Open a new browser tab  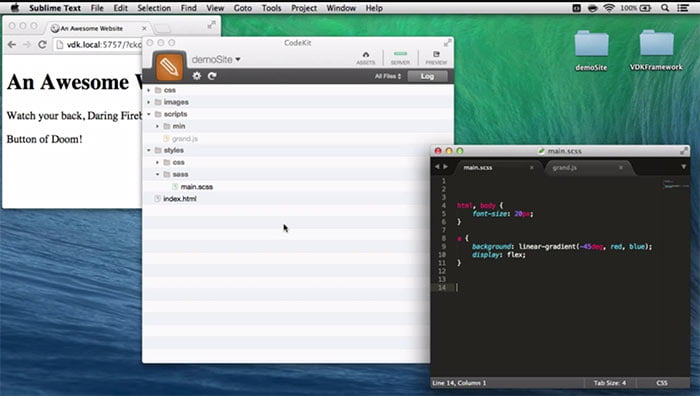tap(162, 29)
